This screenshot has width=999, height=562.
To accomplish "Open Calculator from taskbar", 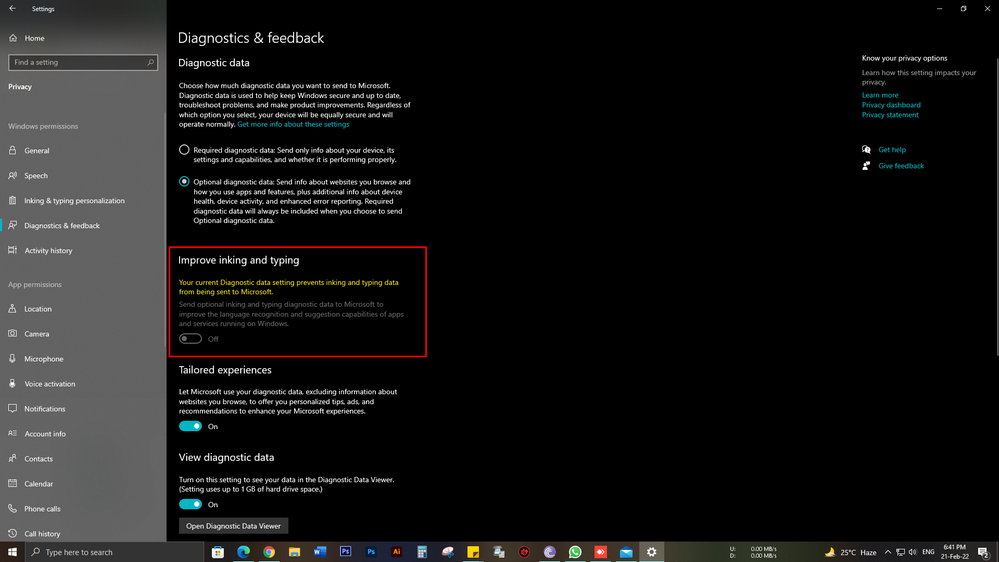I will point(422,552).
